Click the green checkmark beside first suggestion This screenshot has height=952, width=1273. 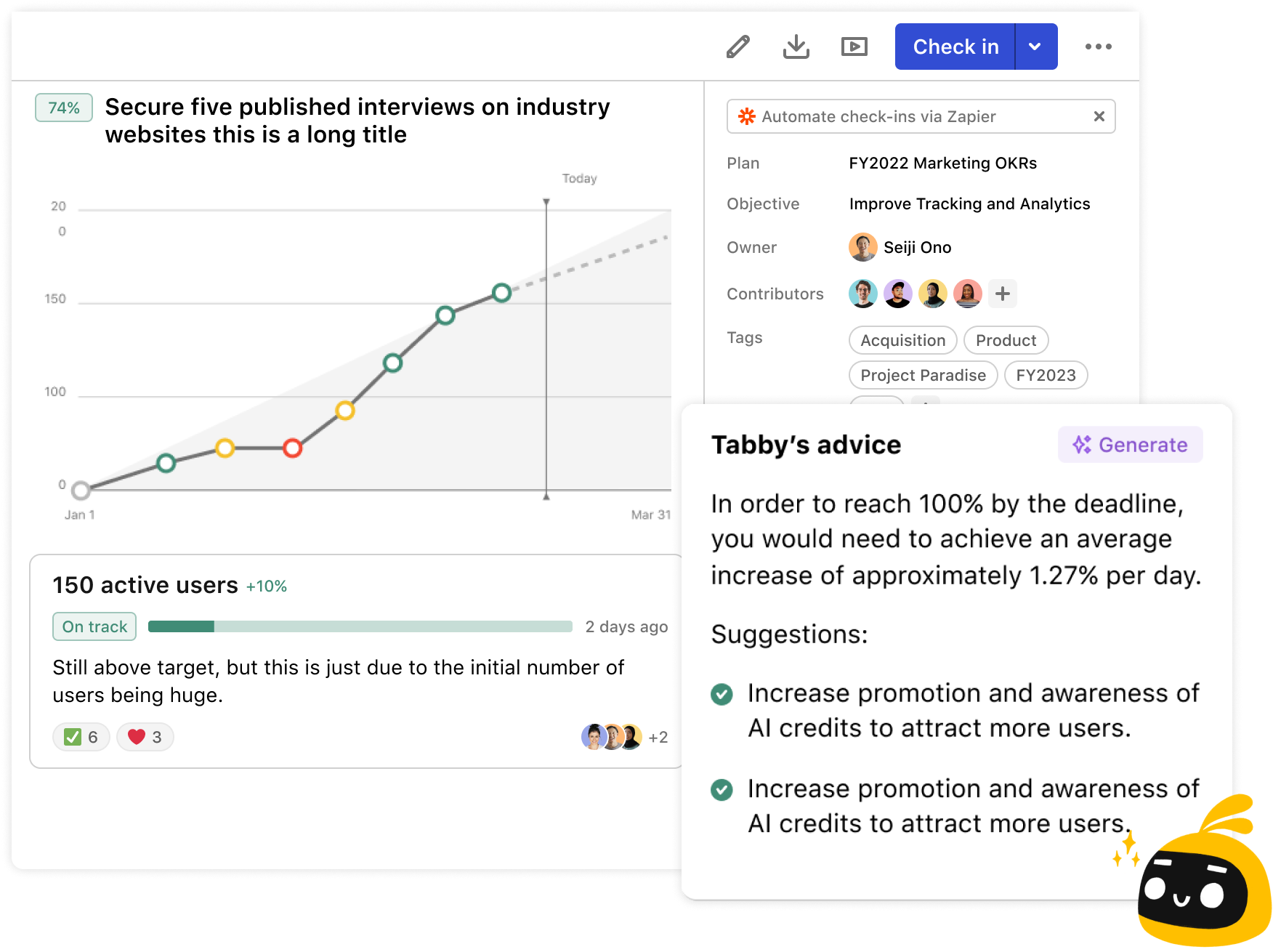[722, 695]
